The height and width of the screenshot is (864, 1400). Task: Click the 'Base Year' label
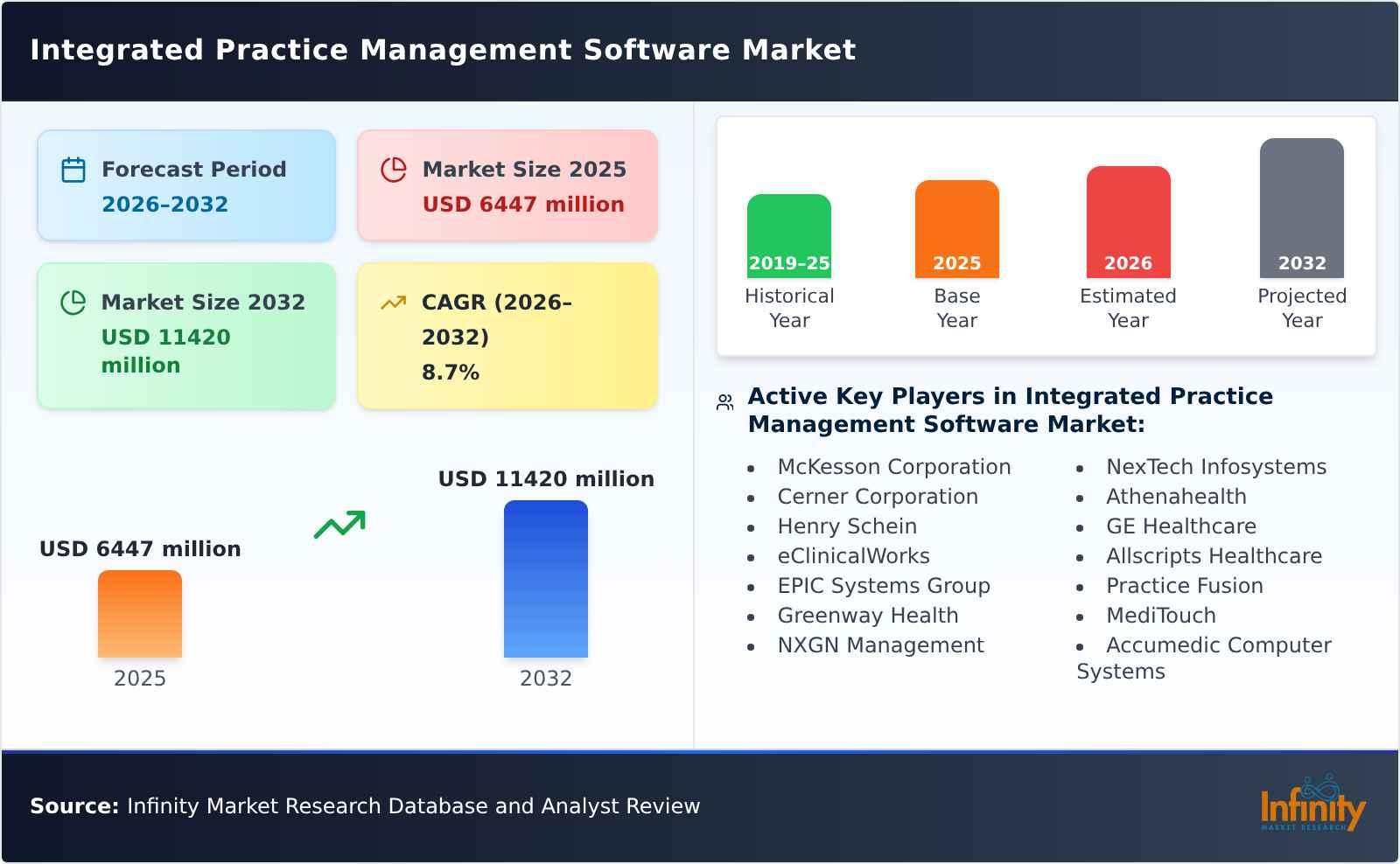[957, 308]
